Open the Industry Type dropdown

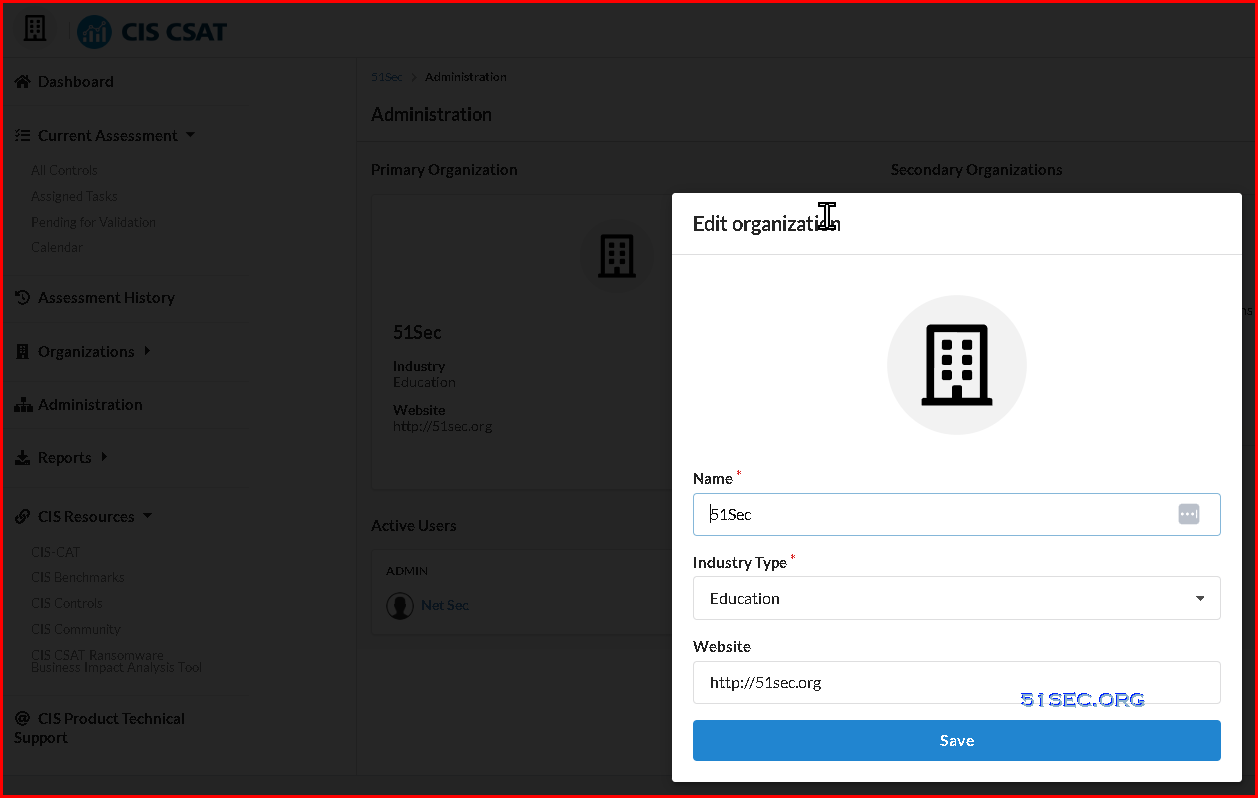click(957, 598)
